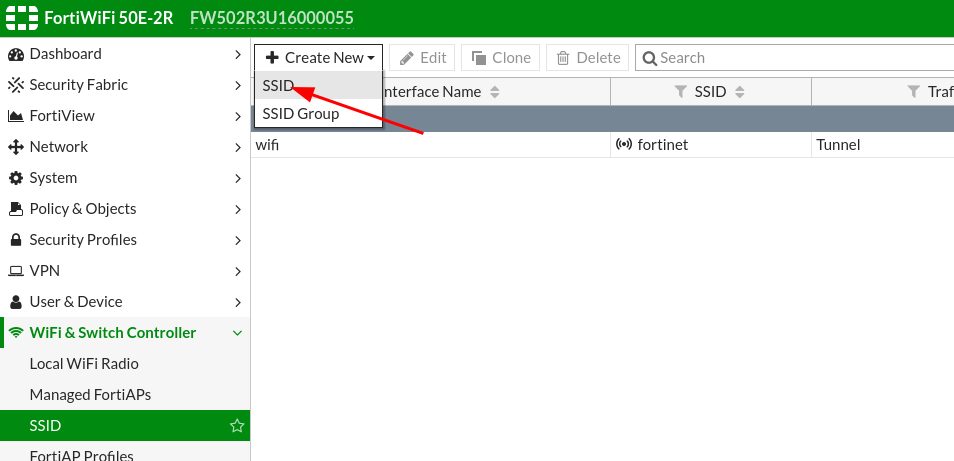This screenshot has height=461, width=954.
Task: Open Managed FortiAPs page
Action: 90,395
